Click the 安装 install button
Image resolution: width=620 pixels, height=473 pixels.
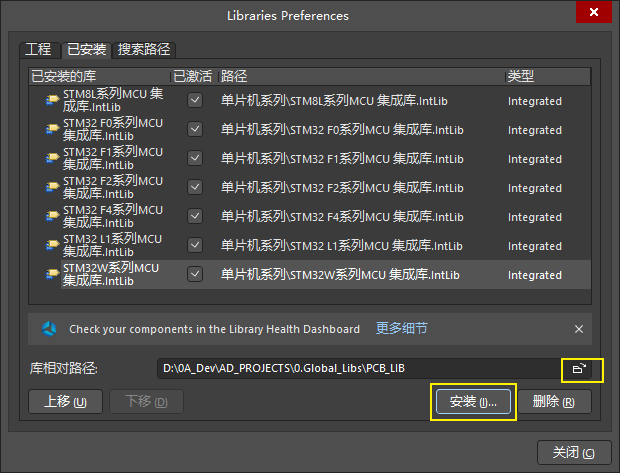click(473, 402)
